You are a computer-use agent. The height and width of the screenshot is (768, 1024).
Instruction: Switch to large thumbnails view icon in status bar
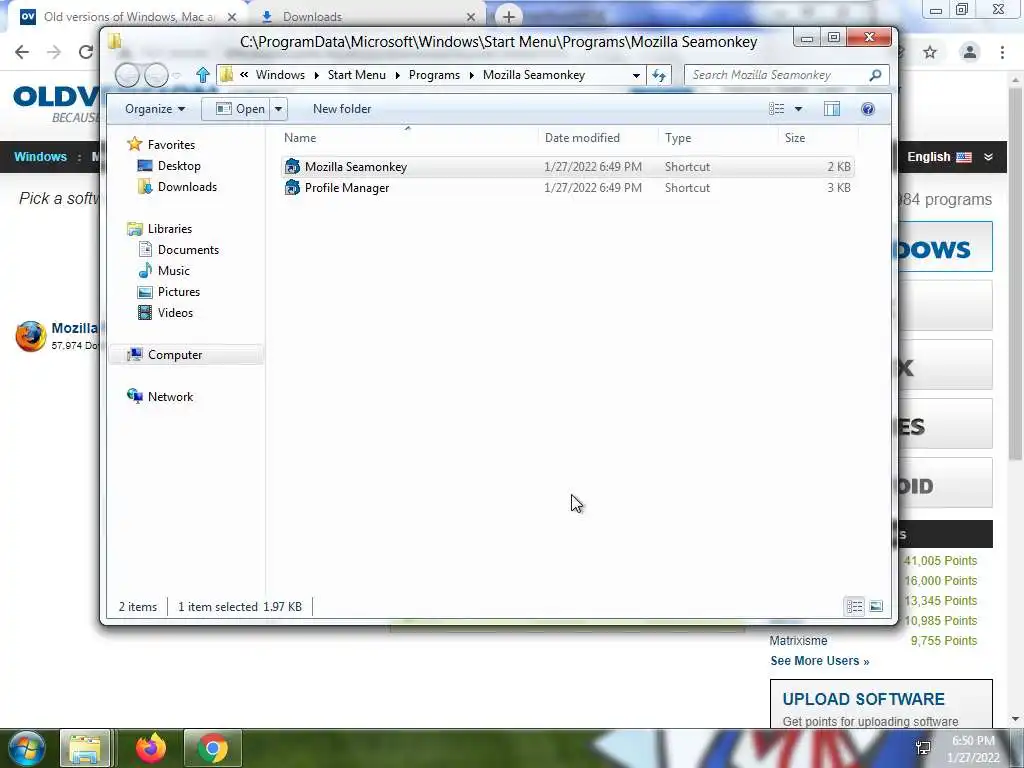pyautogui.click(x=876, y=607)
